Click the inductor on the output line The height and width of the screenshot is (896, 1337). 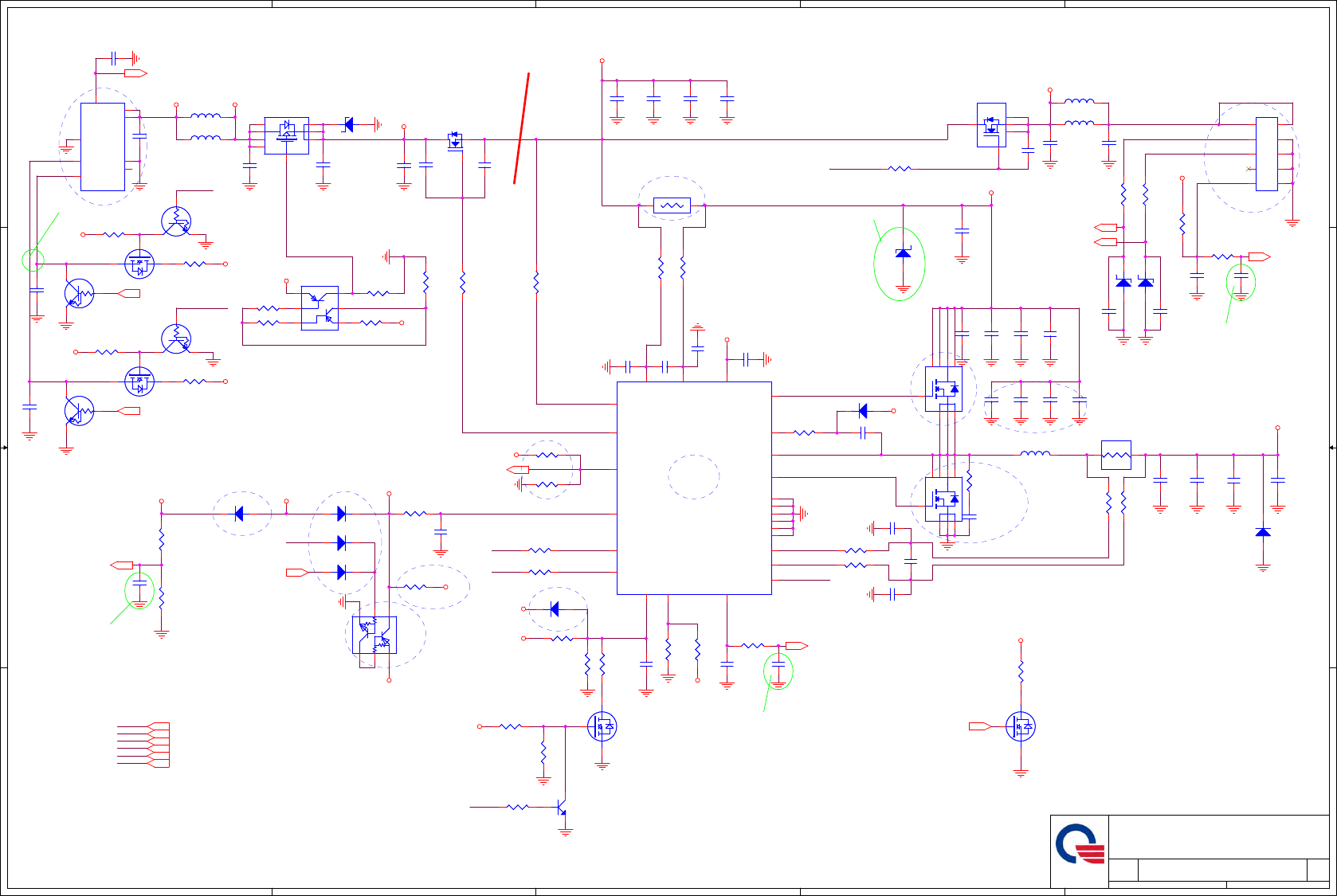[x=1035, y=453]
